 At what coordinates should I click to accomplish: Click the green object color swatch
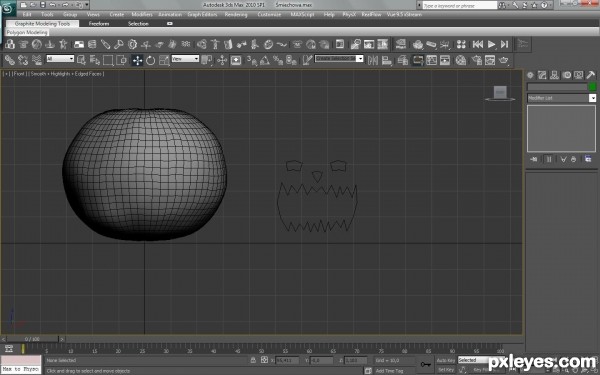pyautogui.click(x=592, y=87)
